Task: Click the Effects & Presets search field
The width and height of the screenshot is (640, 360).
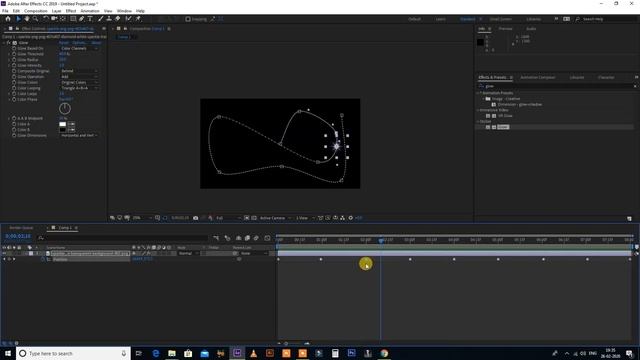Action: click(x=556, y=86)
